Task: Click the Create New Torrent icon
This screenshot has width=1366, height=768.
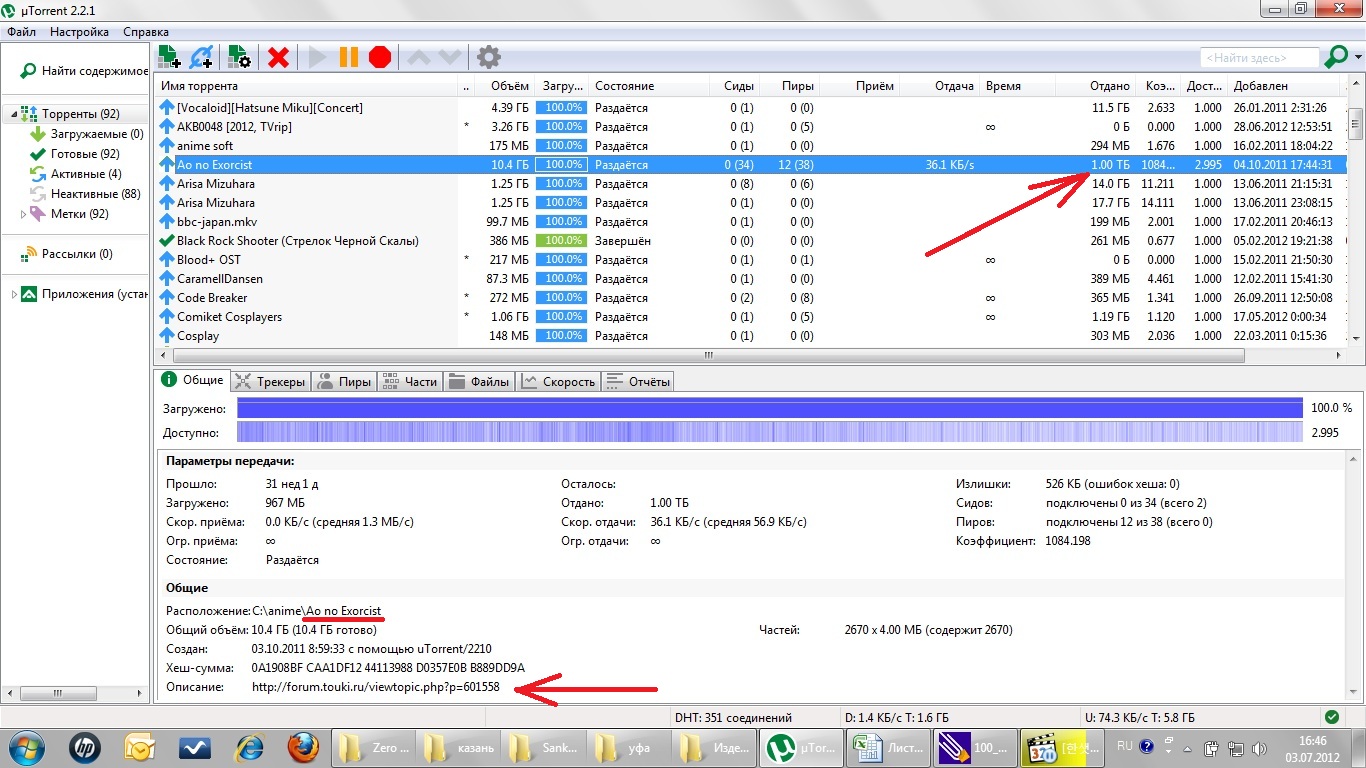Action: coord(239,57)
